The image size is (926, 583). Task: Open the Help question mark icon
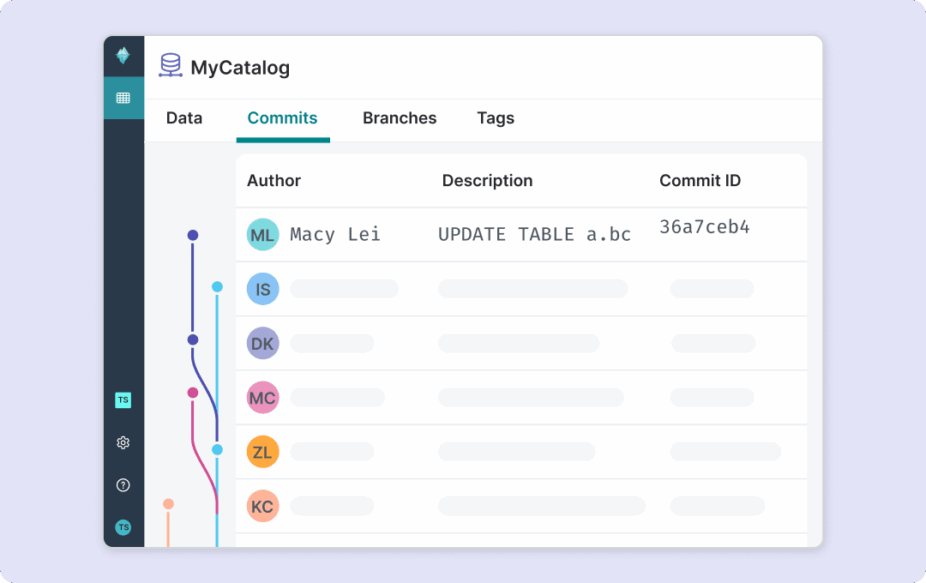pos(122,485)
